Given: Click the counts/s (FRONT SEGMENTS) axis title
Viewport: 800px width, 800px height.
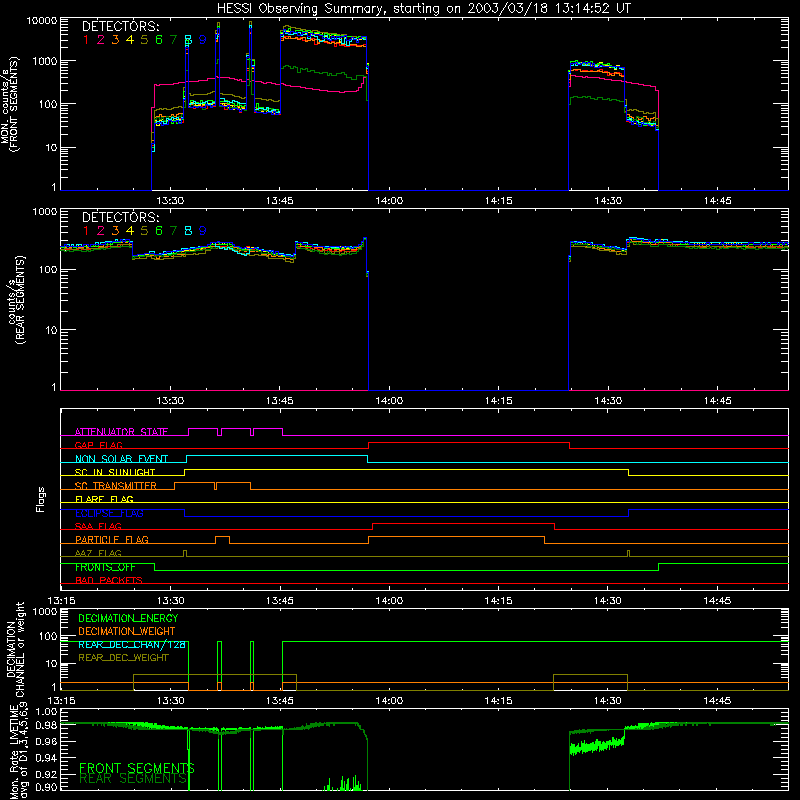Looking at the screenshot, I should (10, 104).
